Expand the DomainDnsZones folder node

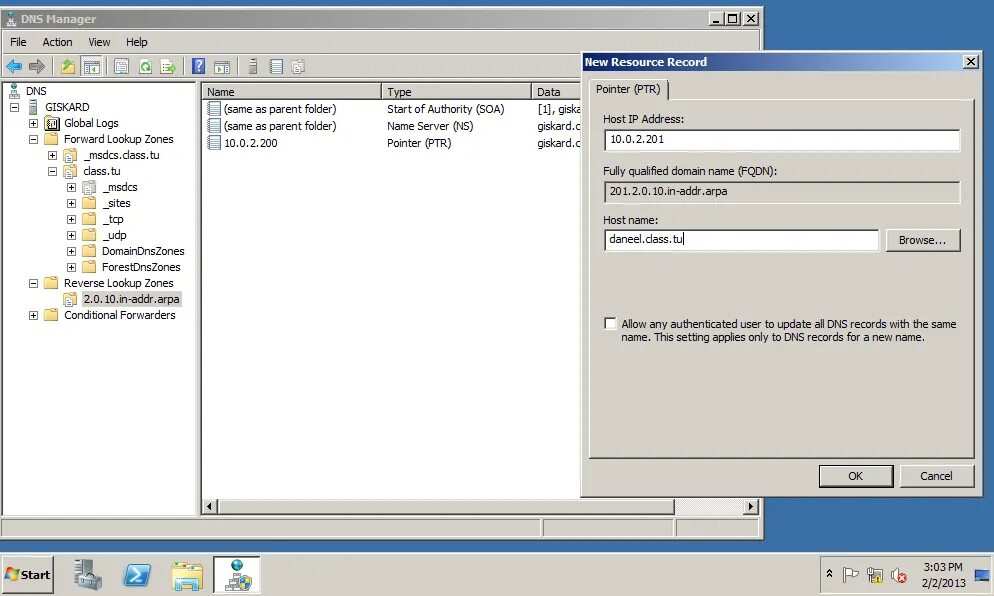pyautogui.click(x=72, y=251)
